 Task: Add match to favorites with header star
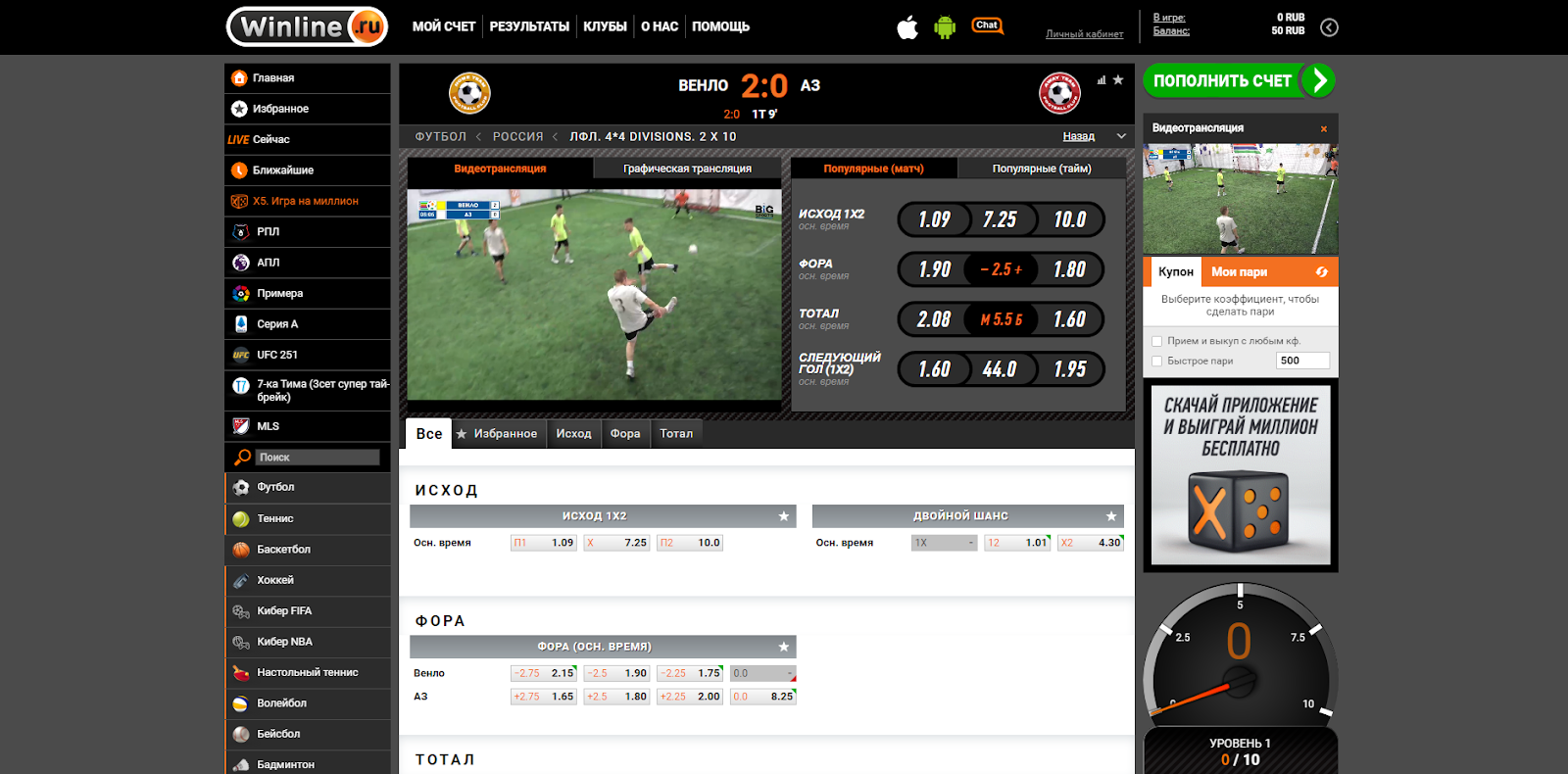(x=1118, y=80)
